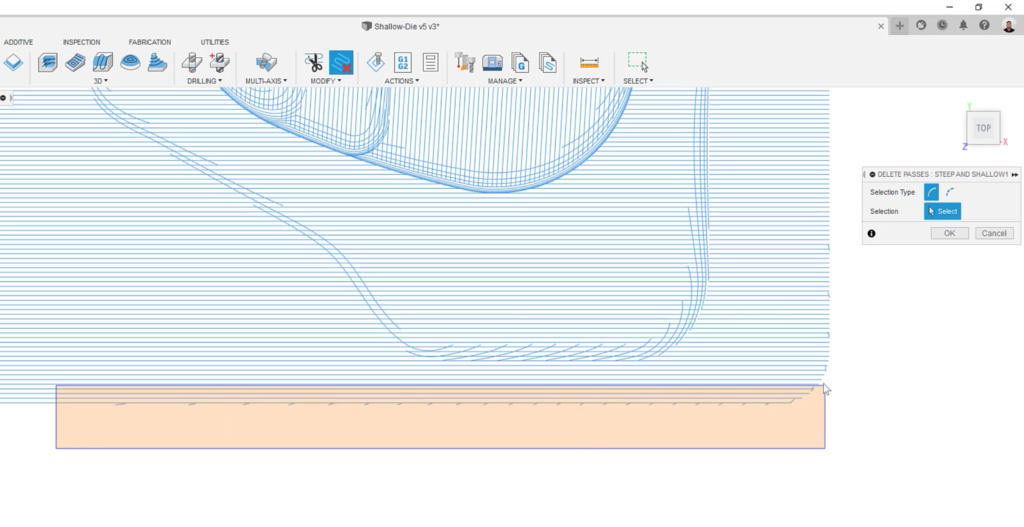Click the Drill operation icon
1024x527 pixels.
(x=192, y=62)
